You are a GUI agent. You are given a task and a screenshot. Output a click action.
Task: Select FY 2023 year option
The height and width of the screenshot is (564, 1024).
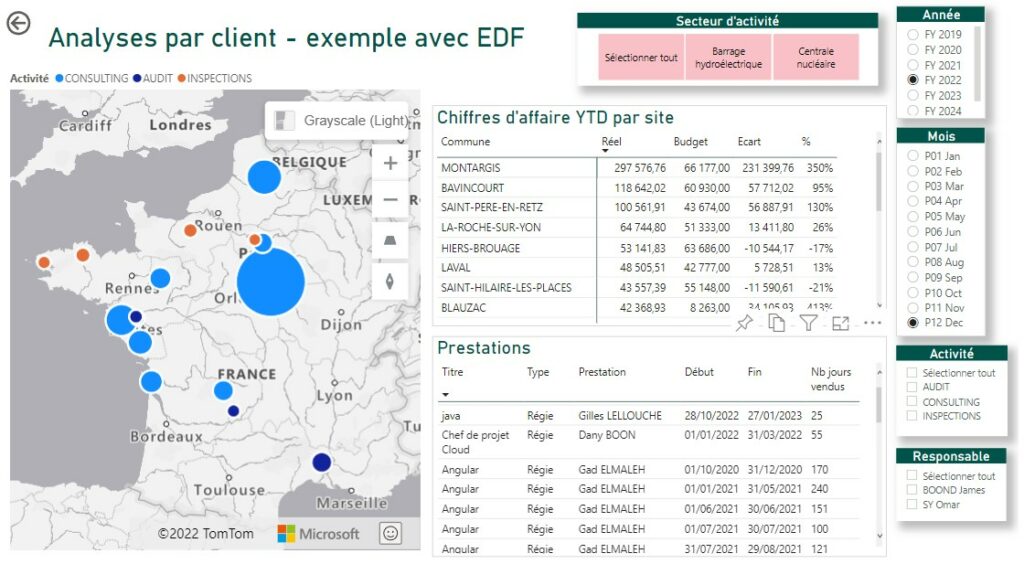pos(912,96)
